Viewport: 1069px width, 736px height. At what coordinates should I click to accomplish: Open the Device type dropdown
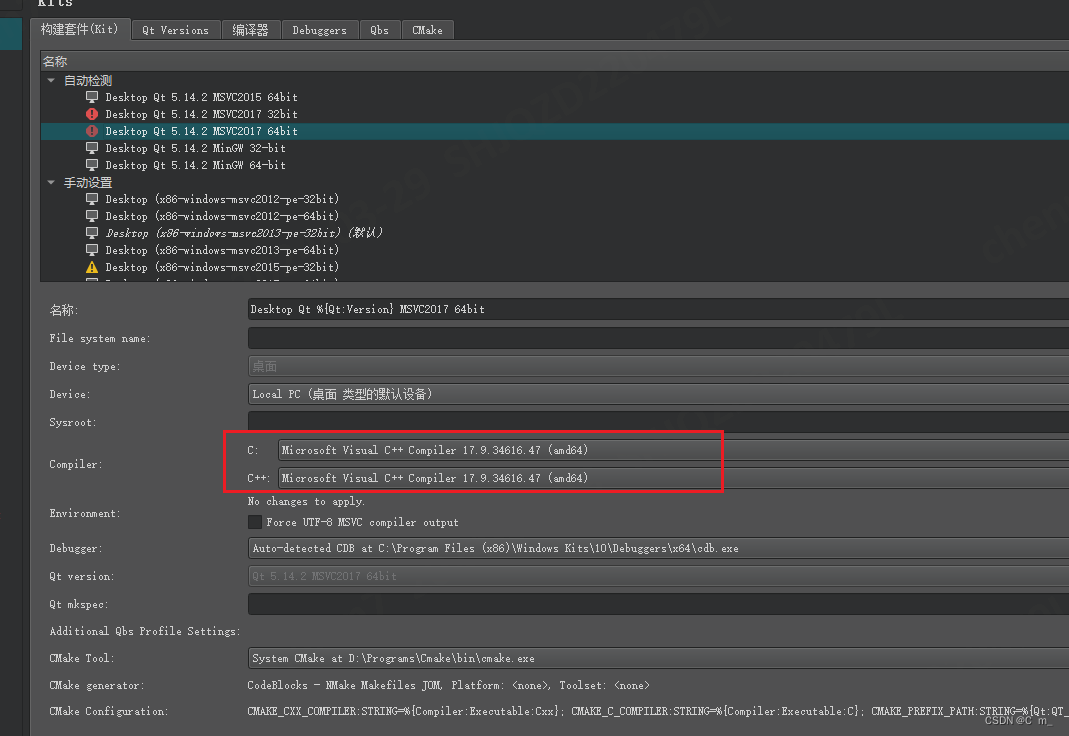point(659,367)
